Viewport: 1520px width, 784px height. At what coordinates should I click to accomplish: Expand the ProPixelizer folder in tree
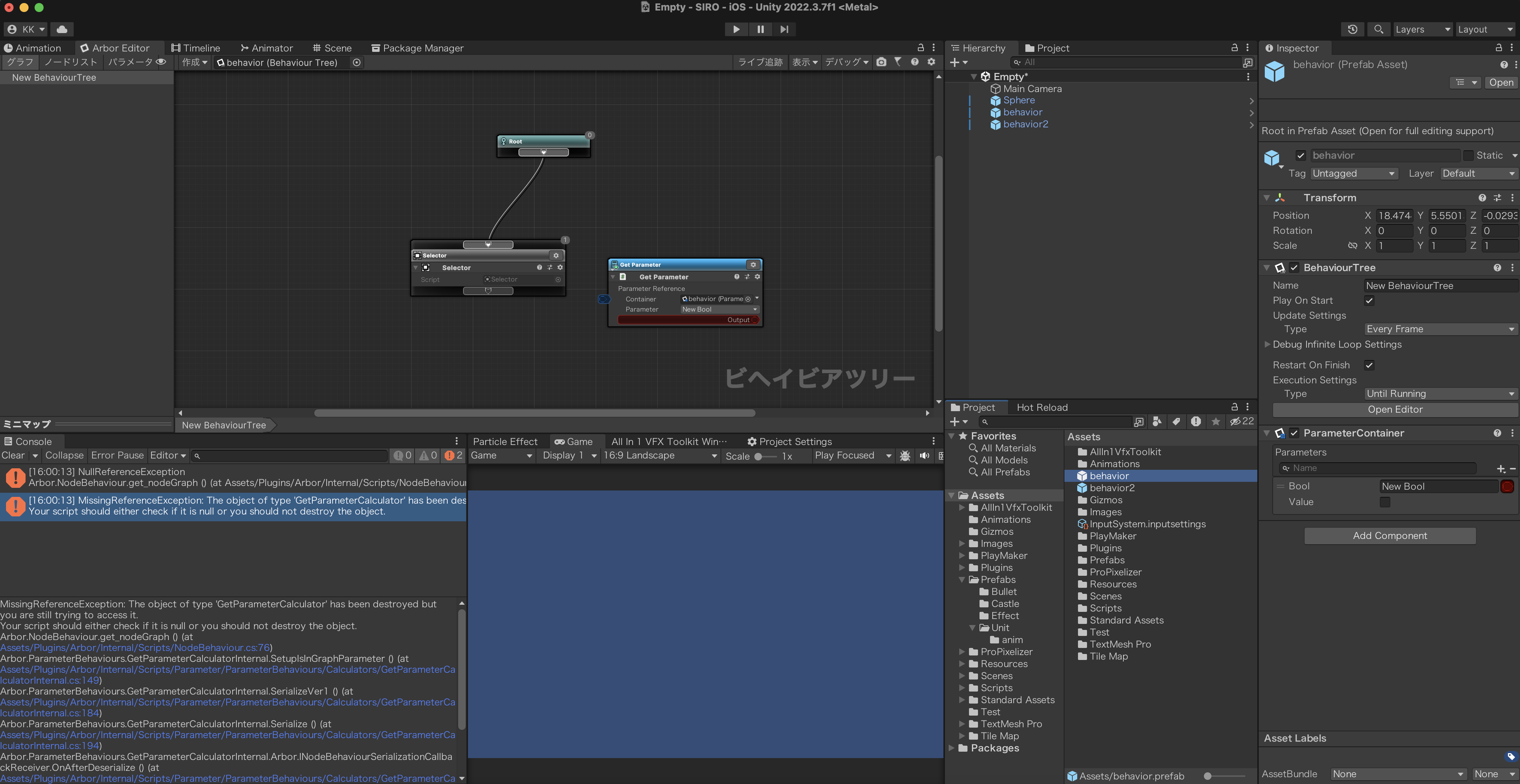coord(962,652)
